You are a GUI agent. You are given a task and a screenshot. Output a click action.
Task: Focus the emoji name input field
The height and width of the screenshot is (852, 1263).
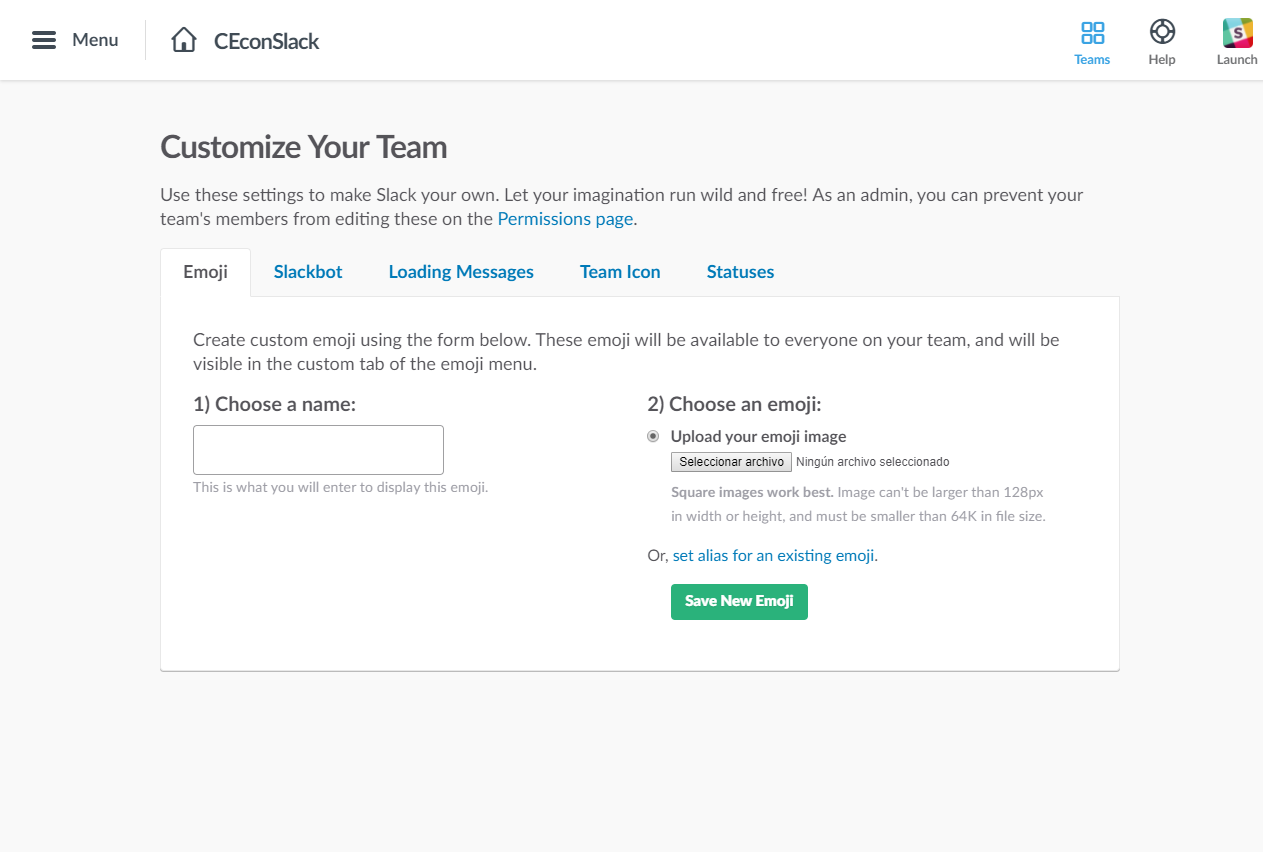(x=318, y=450)
